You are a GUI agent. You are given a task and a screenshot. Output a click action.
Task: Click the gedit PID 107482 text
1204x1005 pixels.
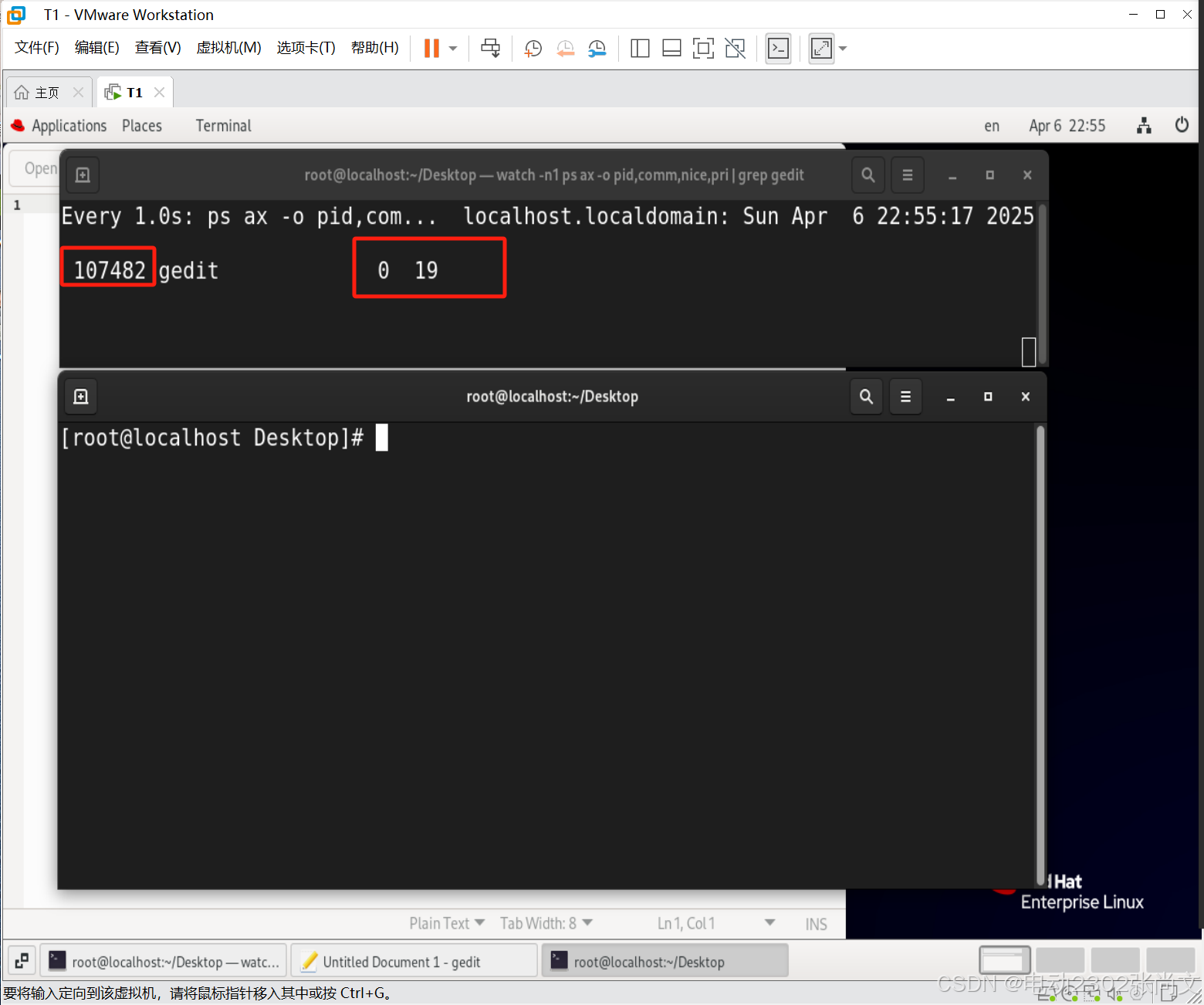(x=109, y=270)
